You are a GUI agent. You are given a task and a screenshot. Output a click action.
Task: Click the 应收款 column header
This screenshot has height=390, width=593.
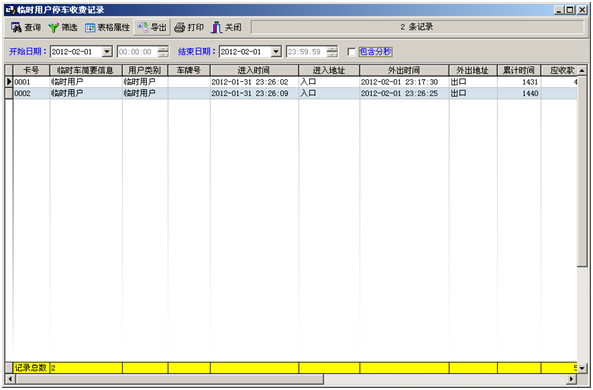point(559,70)
